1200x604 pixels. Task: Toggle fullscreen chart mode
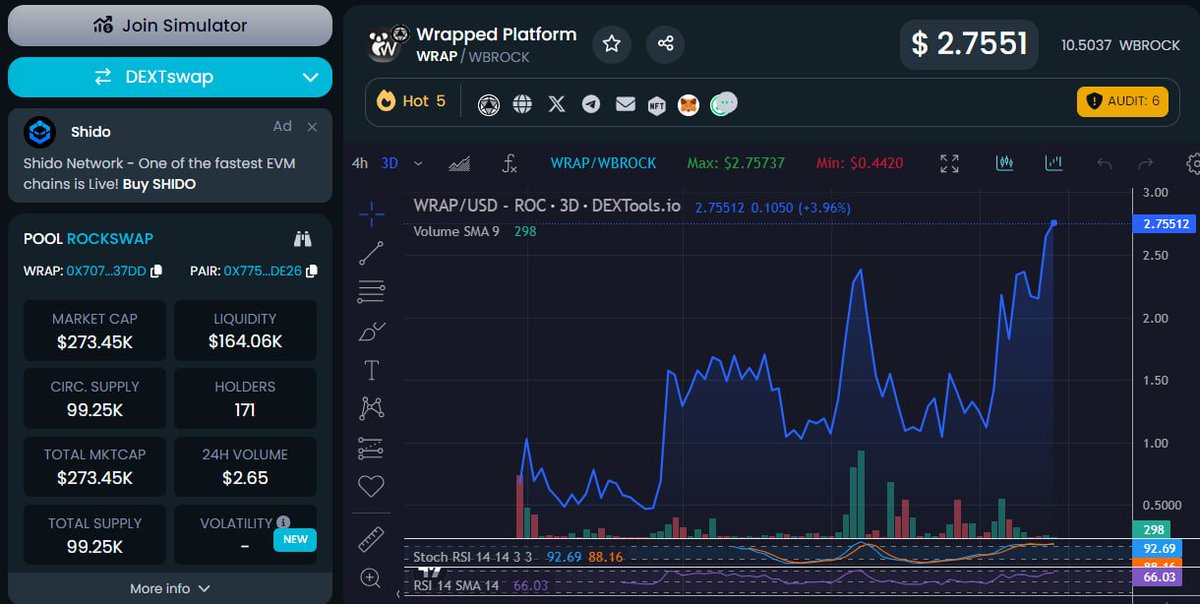(x=950, y=163)
